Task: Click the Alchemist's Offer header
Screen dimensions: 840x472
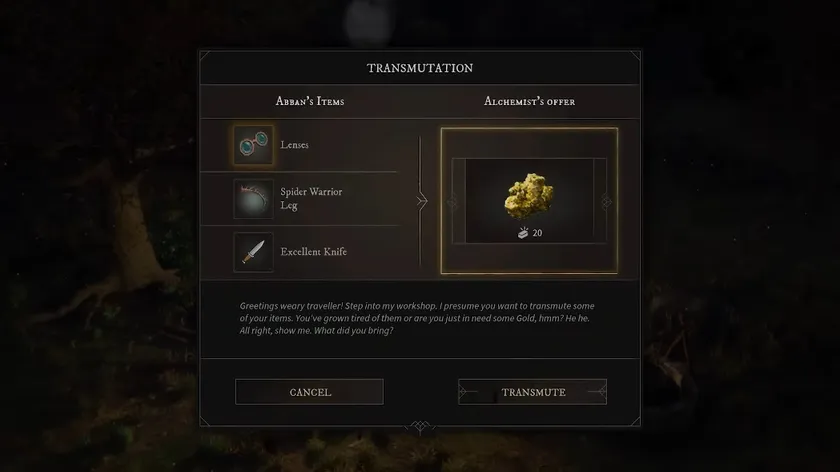Action: click(529, 101)
